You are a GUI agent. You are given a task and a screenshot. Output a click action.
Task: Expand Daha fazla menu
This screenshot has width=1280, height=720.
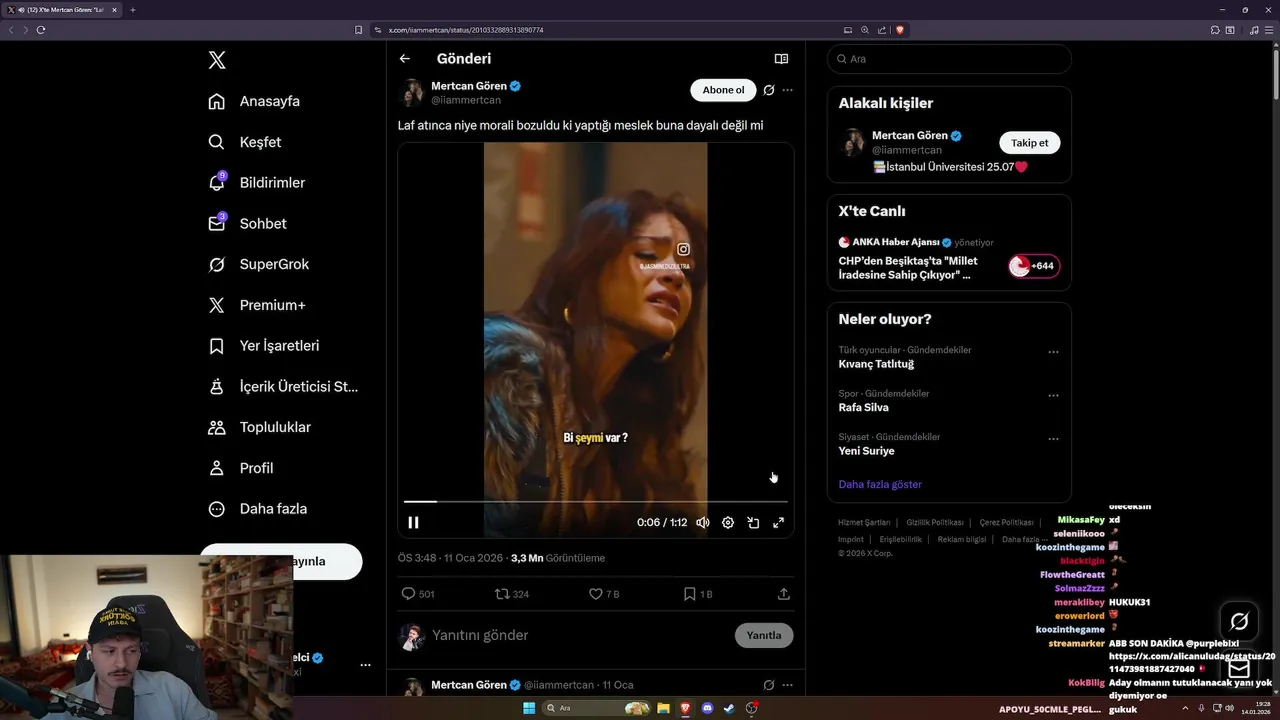257,509
